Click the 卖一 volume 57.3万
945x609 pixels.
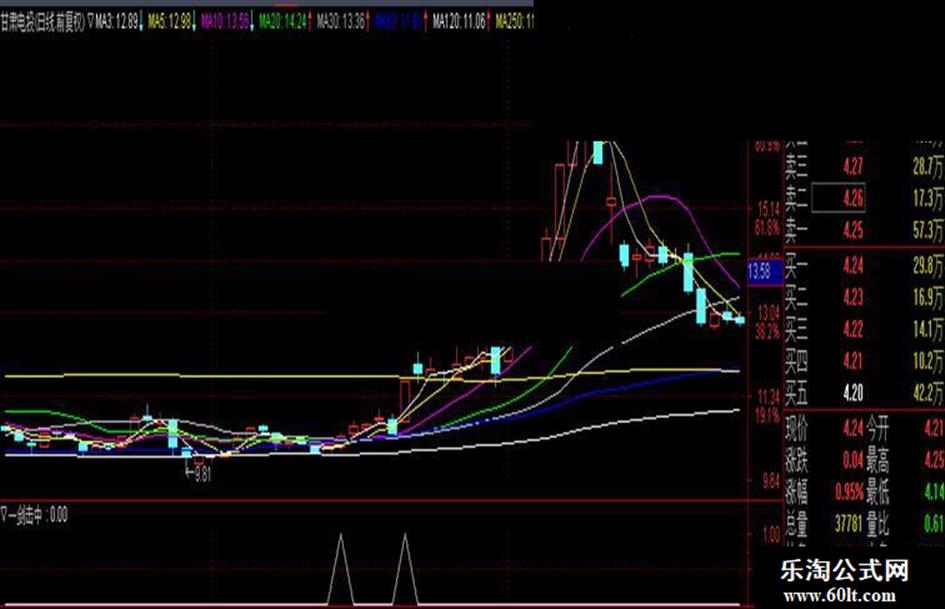point(928,230)
